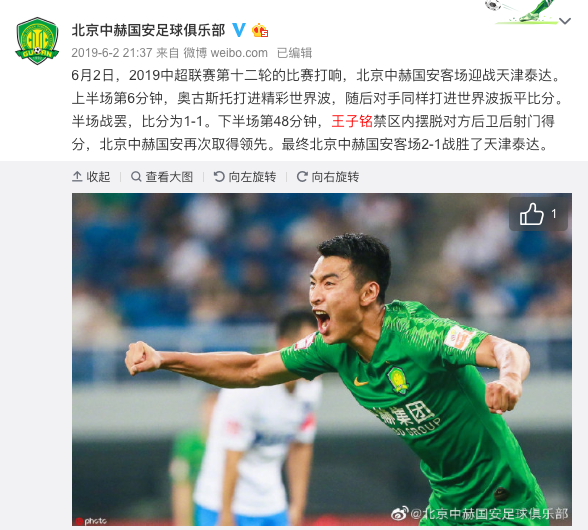Screen dimensions: 588x530
Task: Click the rotate-left arrow icon
Action: [219, 176]
